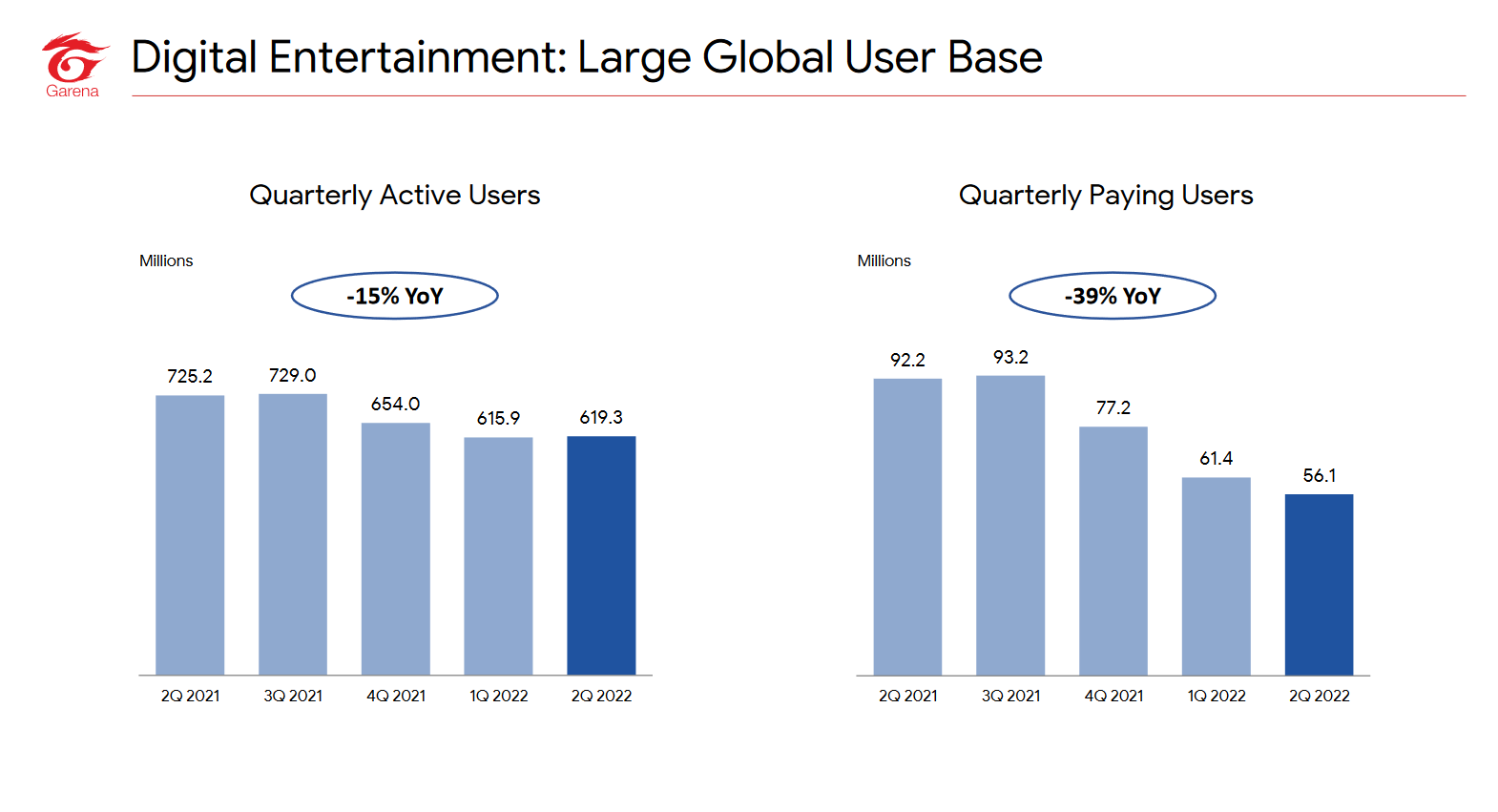Click the 'Quarterly Paying Users' chart title

[x=1106, y=196]
